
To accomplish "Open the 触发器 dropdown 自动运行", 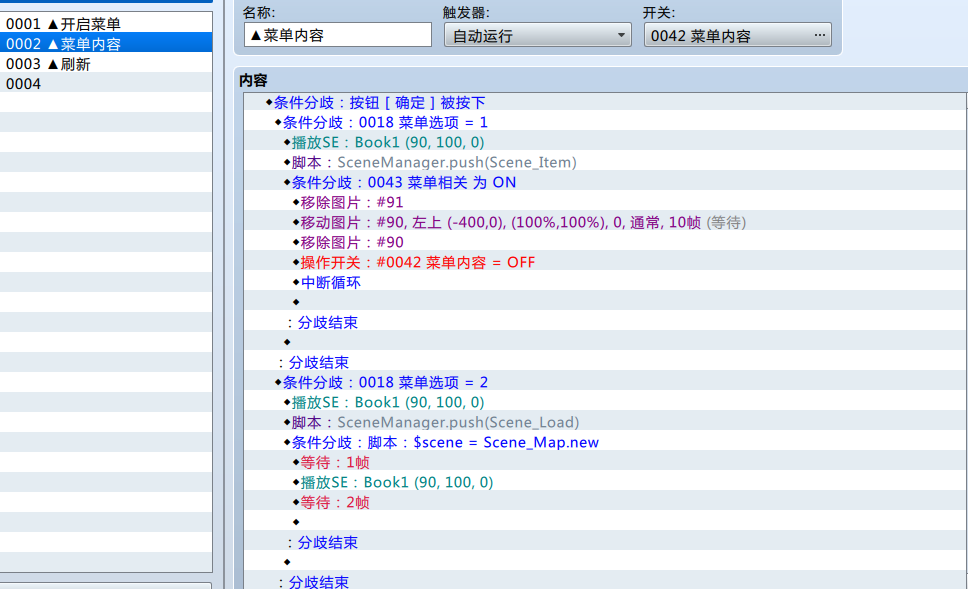I will tap(537, 35).
